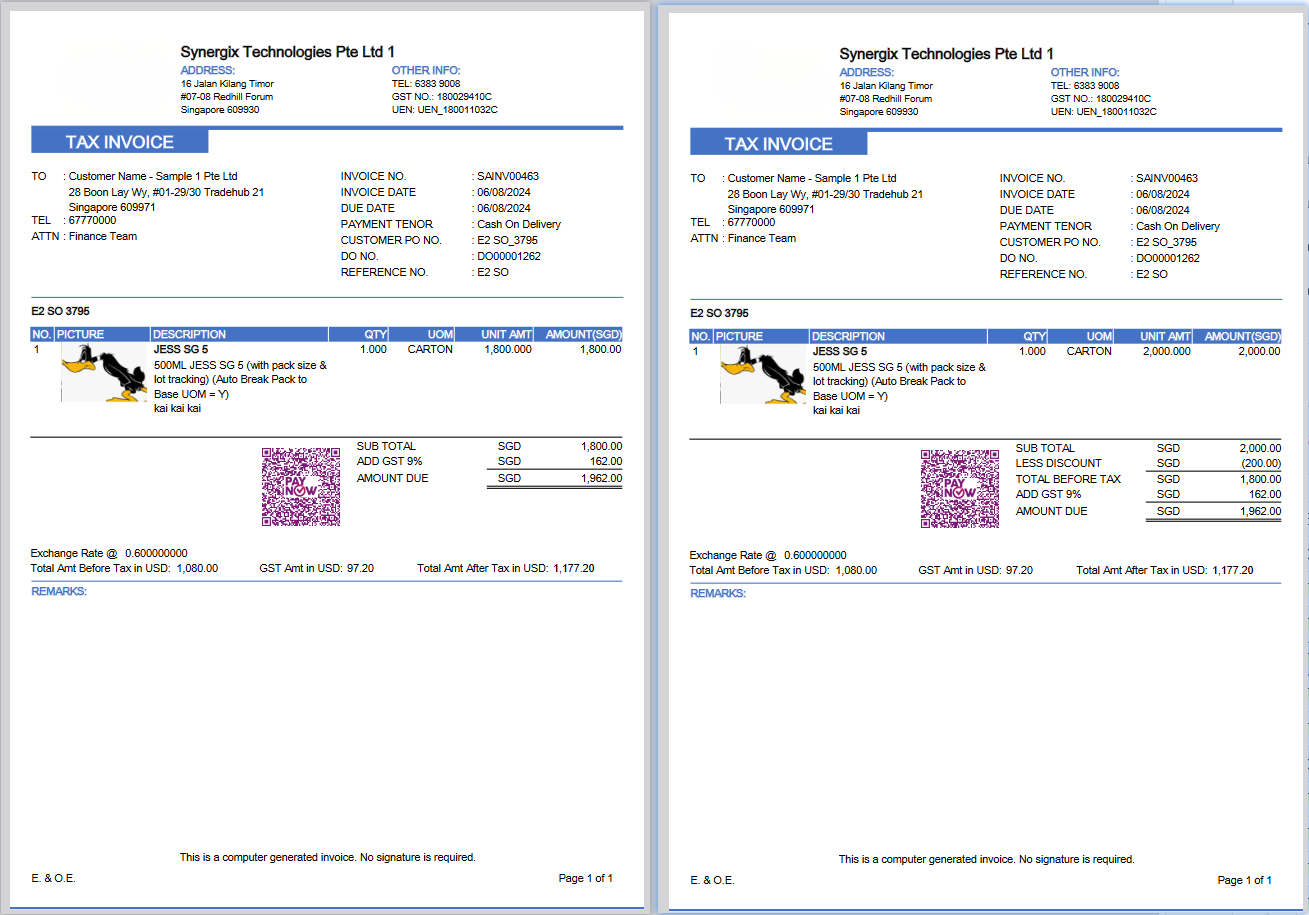Click the Page 1 of 1 label on right invoice
This screenshot has width=1309, height=915.
1245,880
